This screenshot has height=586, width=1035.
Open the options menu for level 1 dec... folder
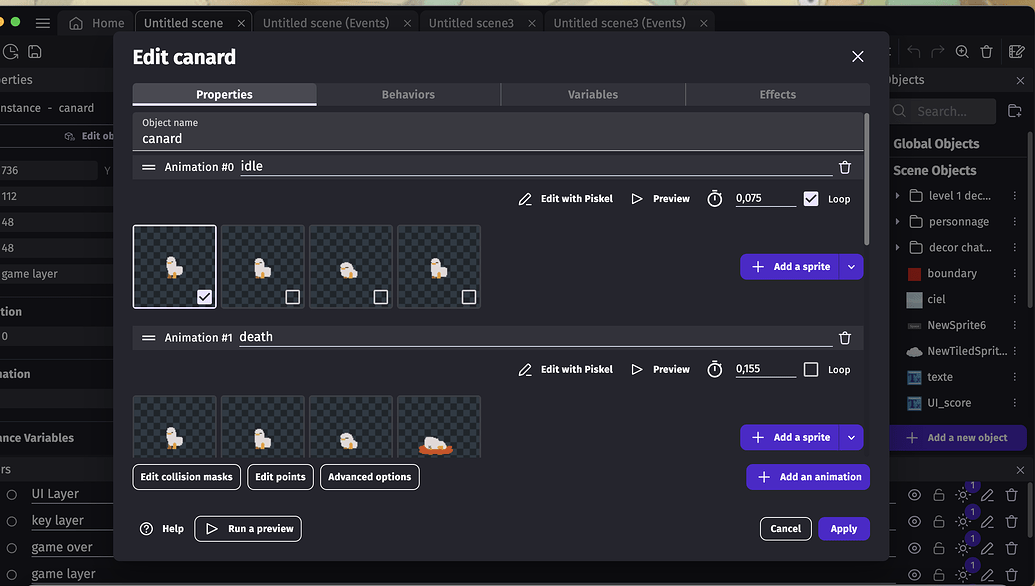1015,195
